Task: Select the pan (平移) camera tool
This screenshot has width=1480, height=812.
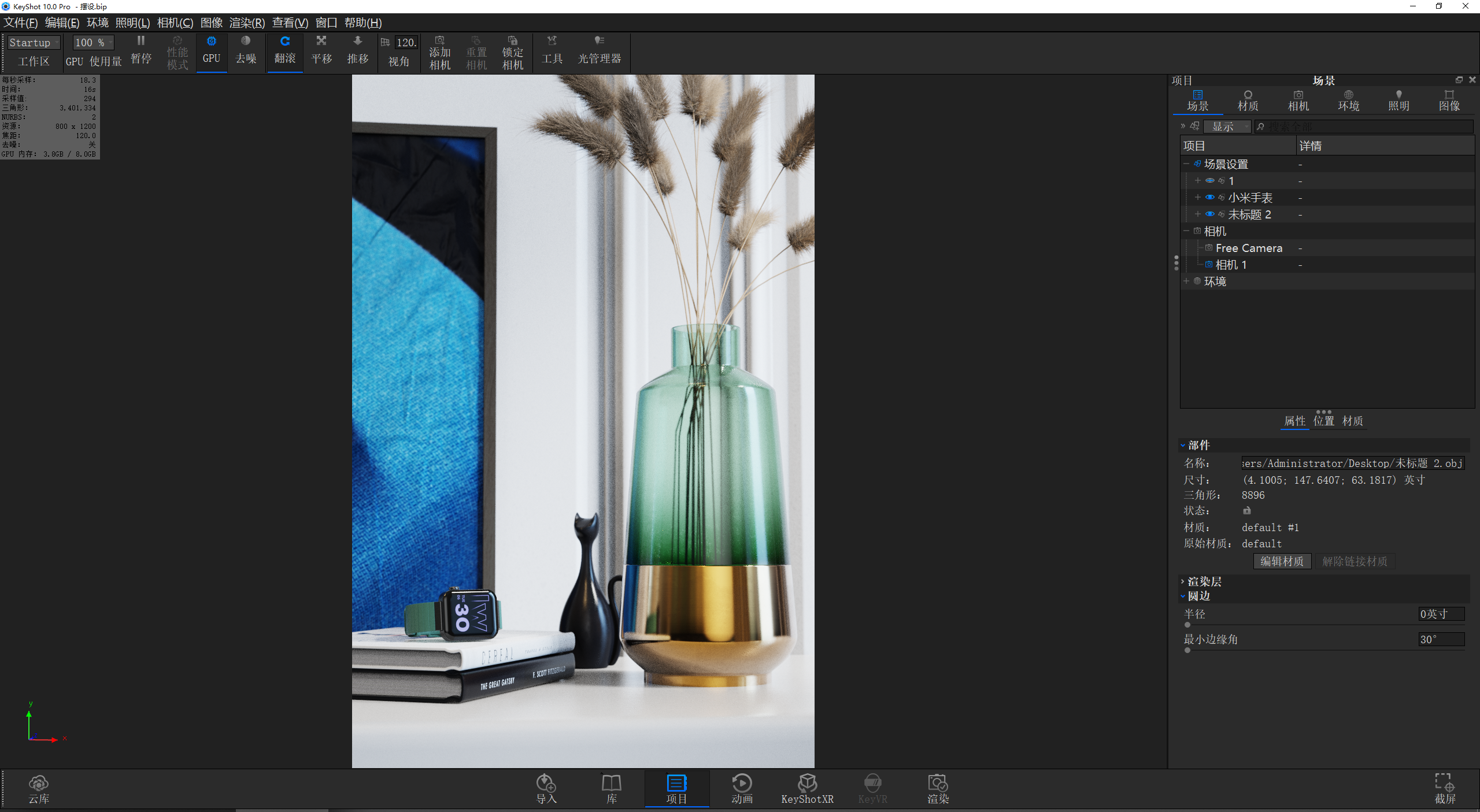Action: coord(321,51)
